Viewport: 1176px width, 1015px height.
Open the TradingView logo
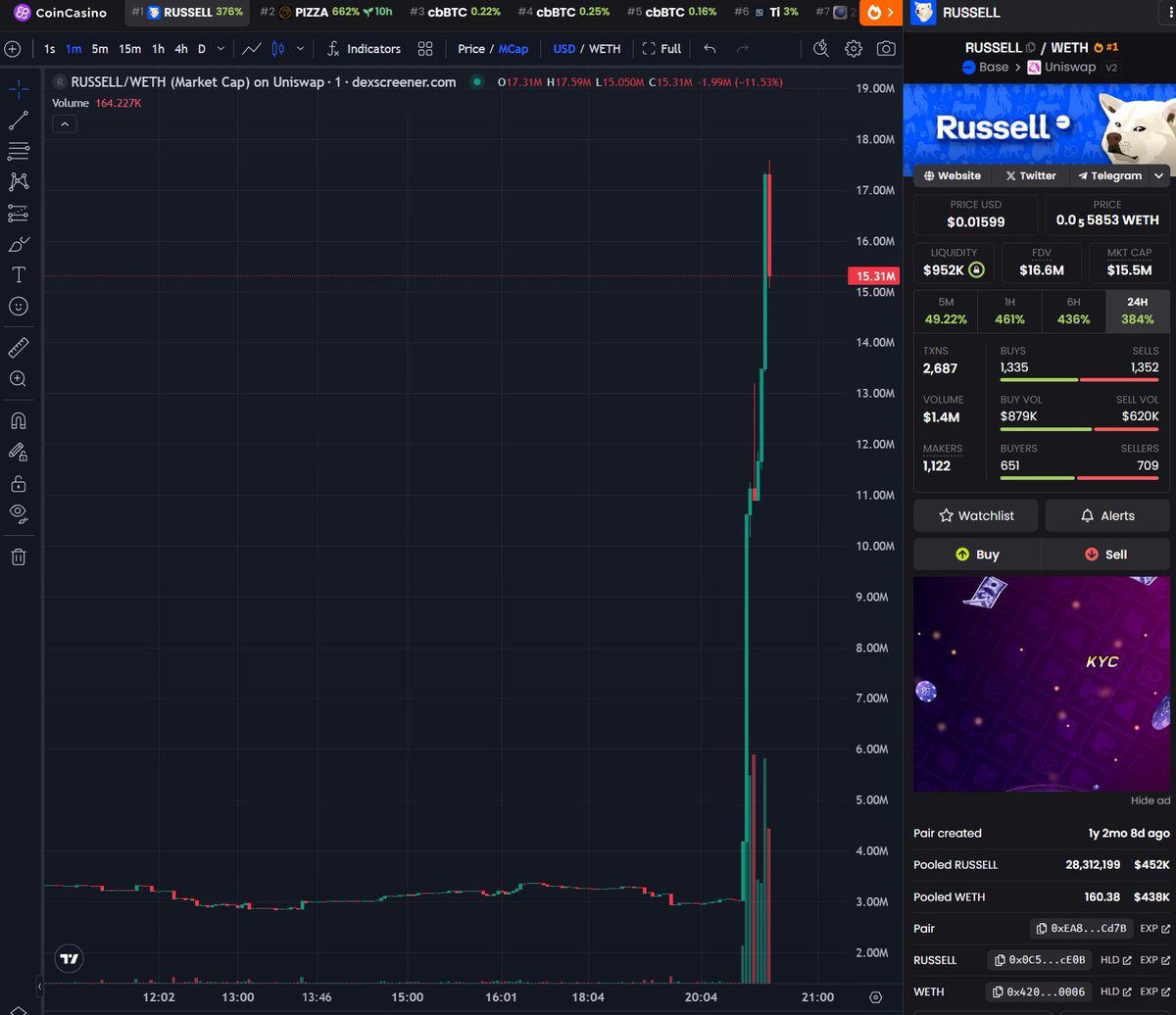pyautogui.click(x=69, y=959)
